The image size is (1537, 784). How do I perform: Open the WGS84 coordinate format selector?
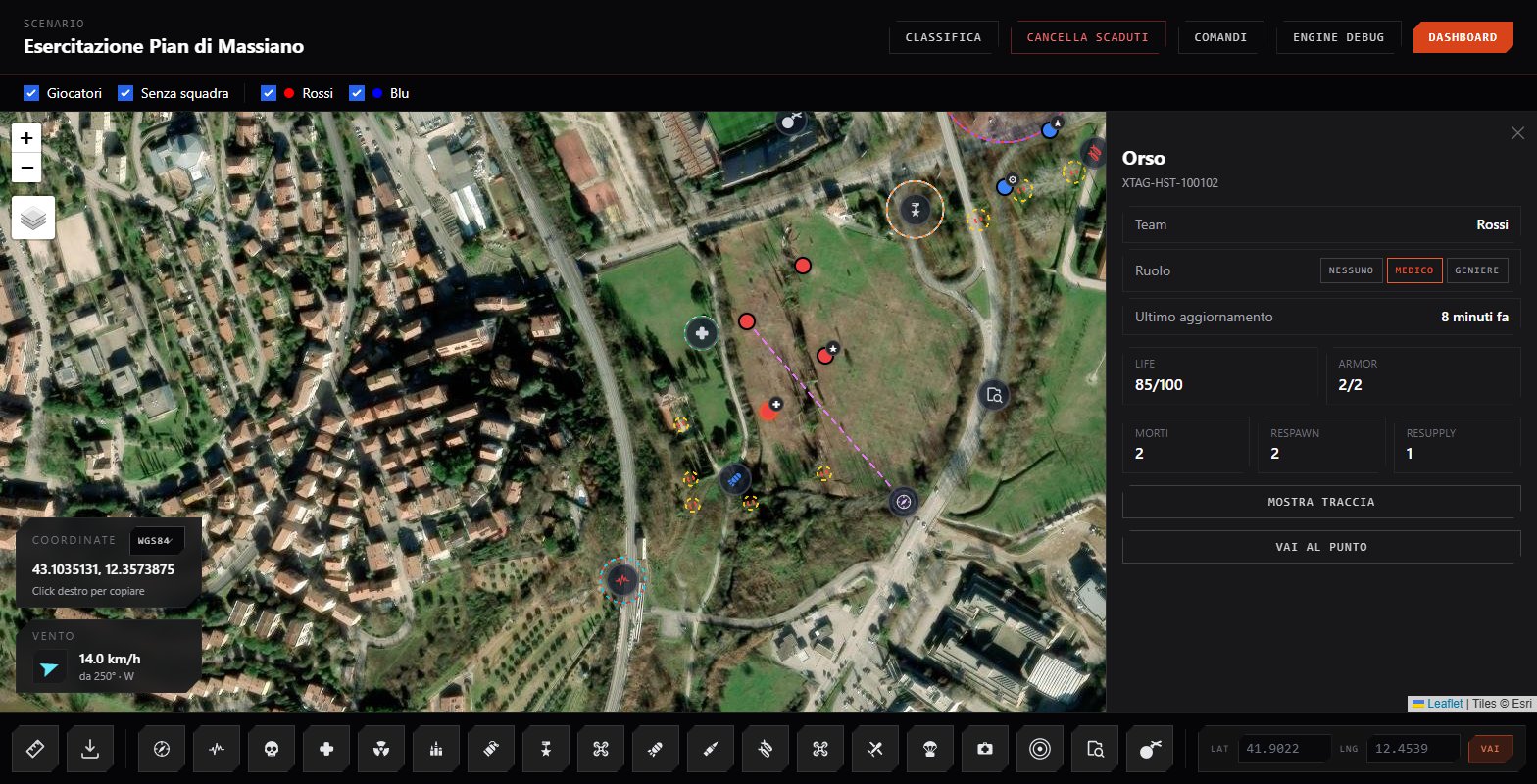pos(157,541)
